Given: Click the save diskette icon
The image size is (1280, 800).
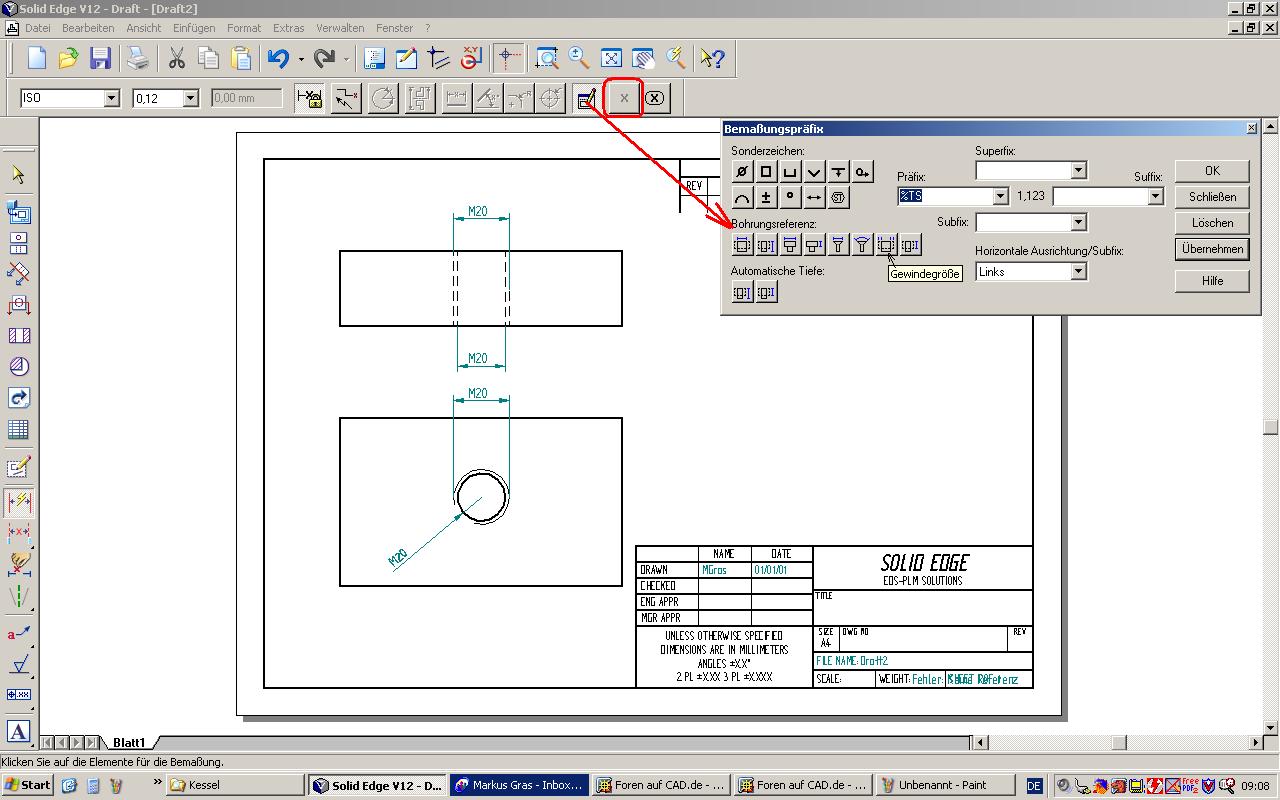Looking at the screenshot, I should click(x=100, y=58).
